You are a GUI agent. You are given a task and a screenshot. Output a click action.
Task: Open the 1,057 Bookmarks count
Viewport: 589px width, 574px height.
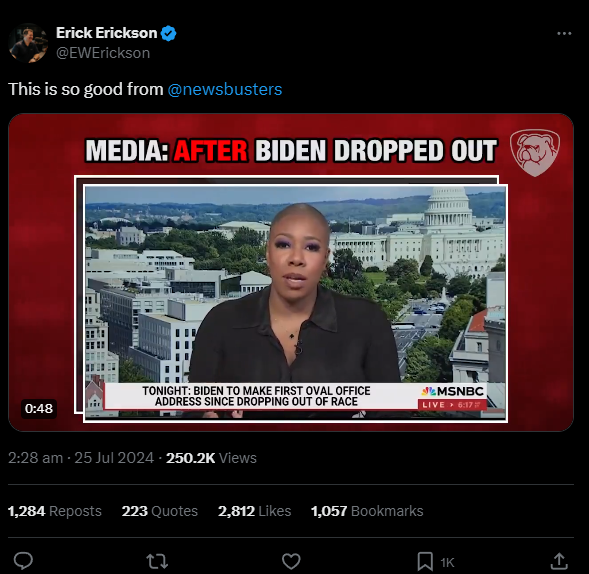[x=367, y=511]
